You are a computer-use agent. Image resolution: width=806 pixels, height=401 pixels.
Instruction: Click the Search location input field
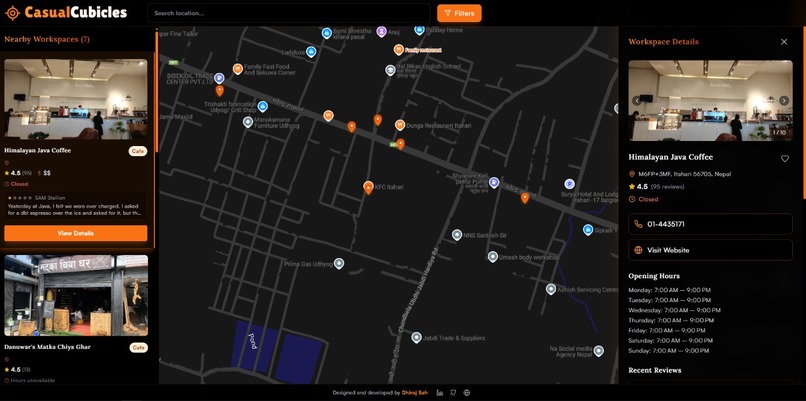[x=288, y=13]
